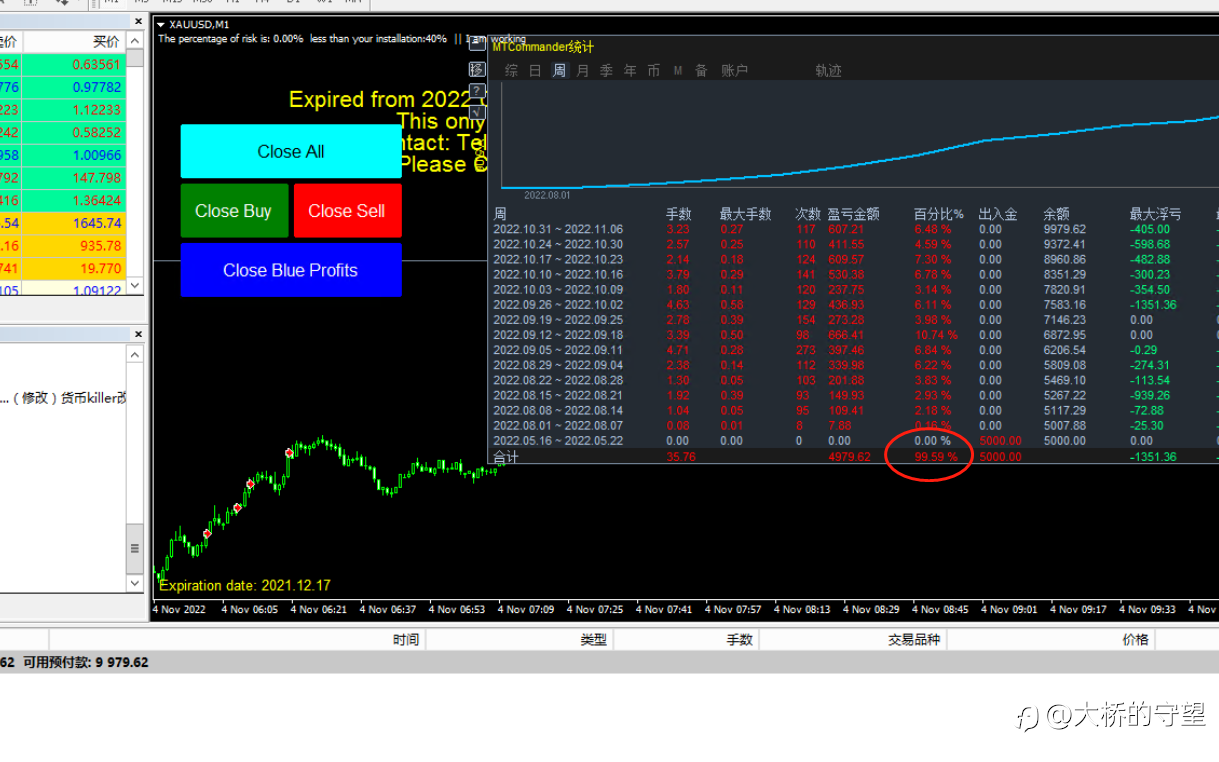Click the 最大浮亏 max drawdown column header
The width and height of the screenshot is (1219, 762).
point(1155,214)
